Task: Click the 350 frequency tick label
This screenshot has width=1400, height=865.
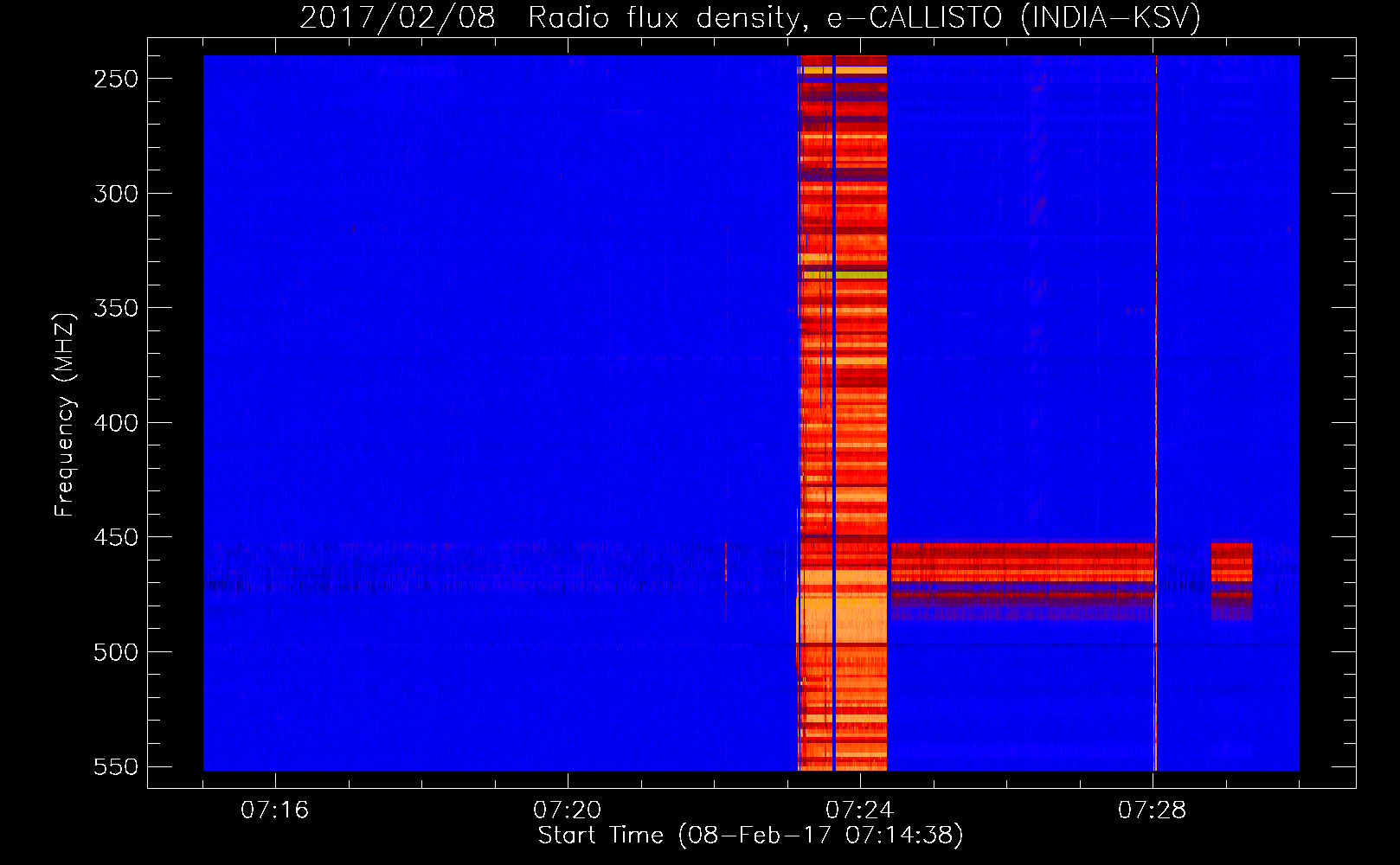Action: (116, 309)
